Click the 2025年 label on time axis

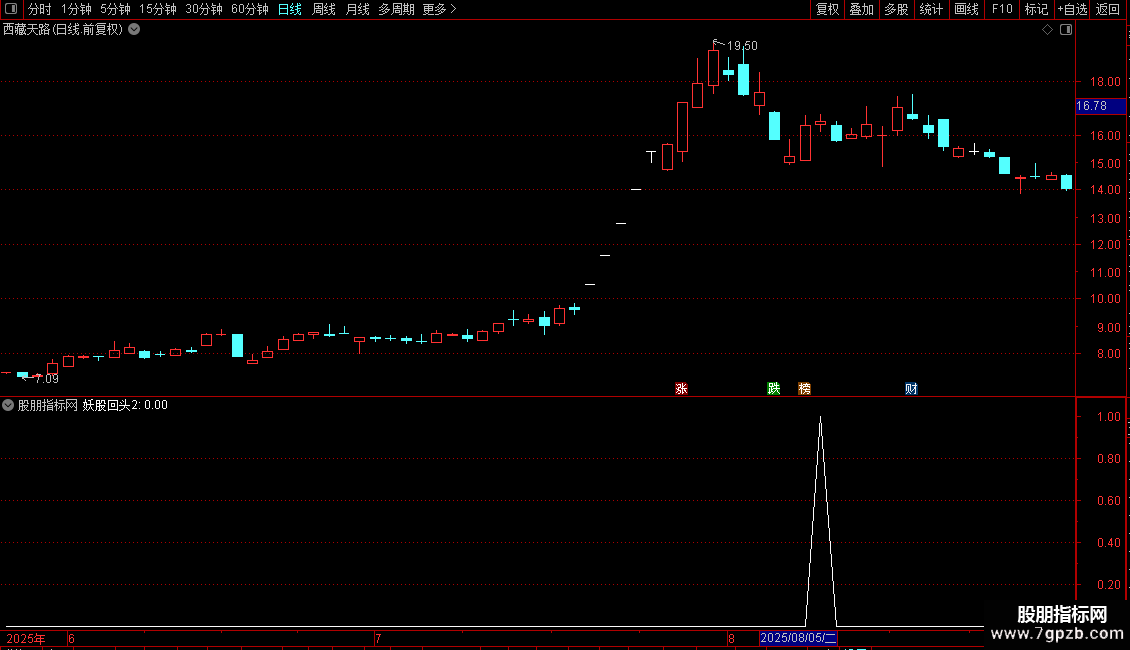pyautogui.click(x=26, y=638)
